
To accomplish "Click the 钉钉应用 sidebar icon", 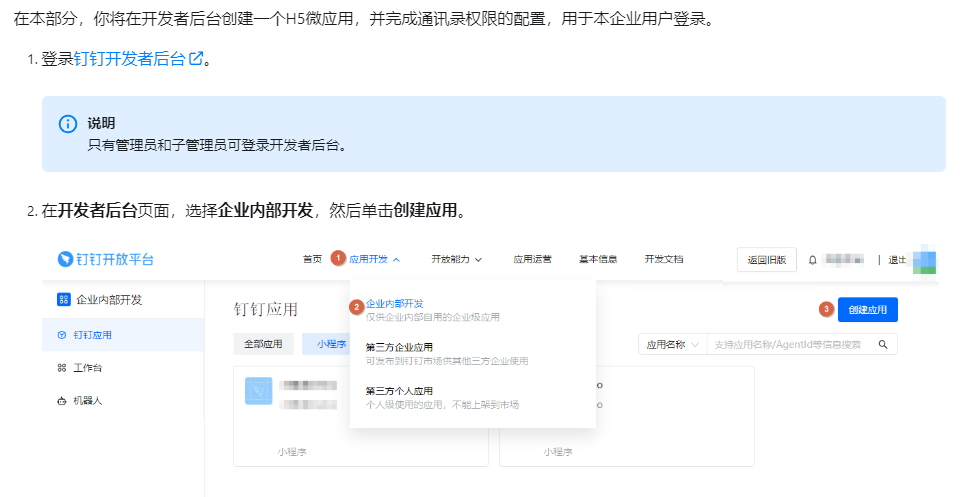I will [x=62, y=335].
